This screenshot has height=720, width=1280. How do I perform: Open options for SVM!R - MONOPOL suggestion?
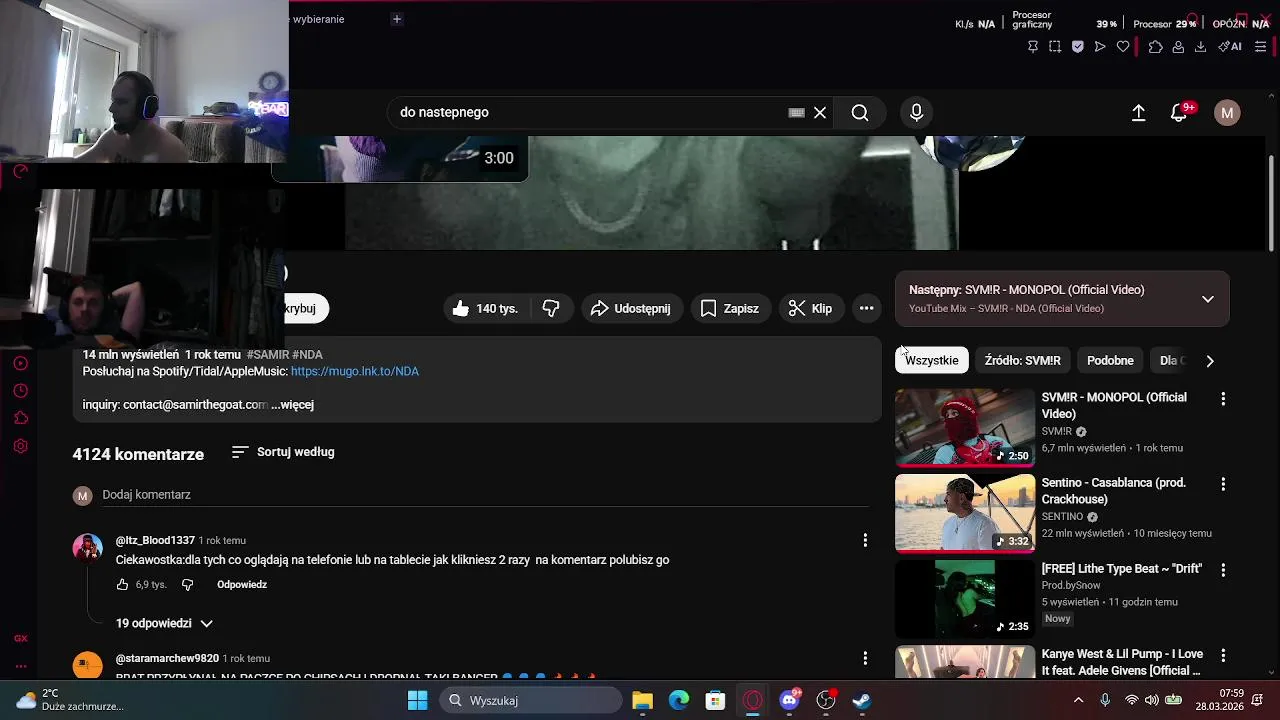pyautogui.click(x=1222, y=399)
